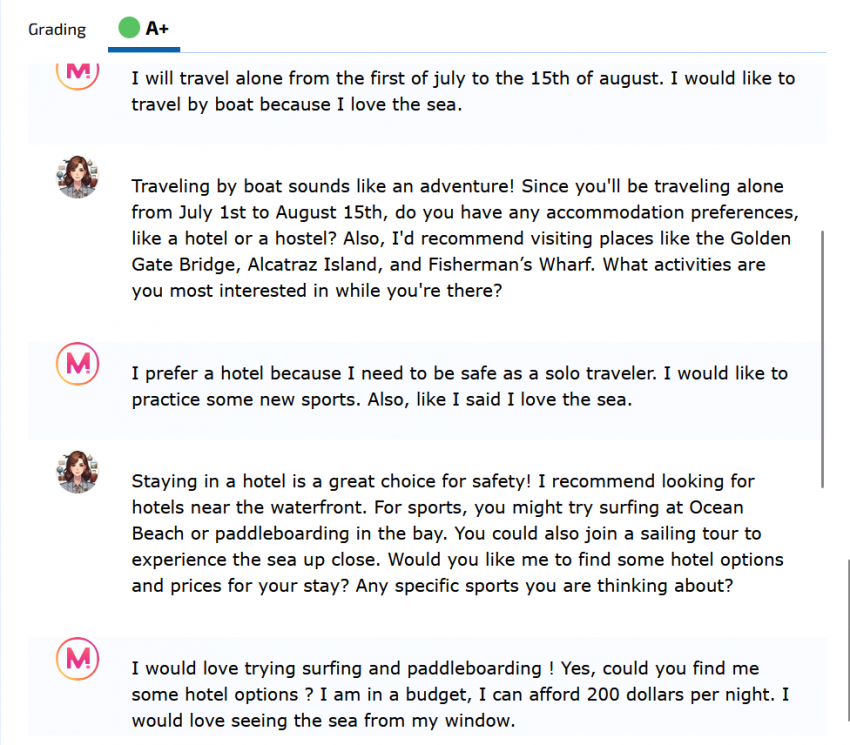Click the user M avatar beside surfing message

click(78, 658)
